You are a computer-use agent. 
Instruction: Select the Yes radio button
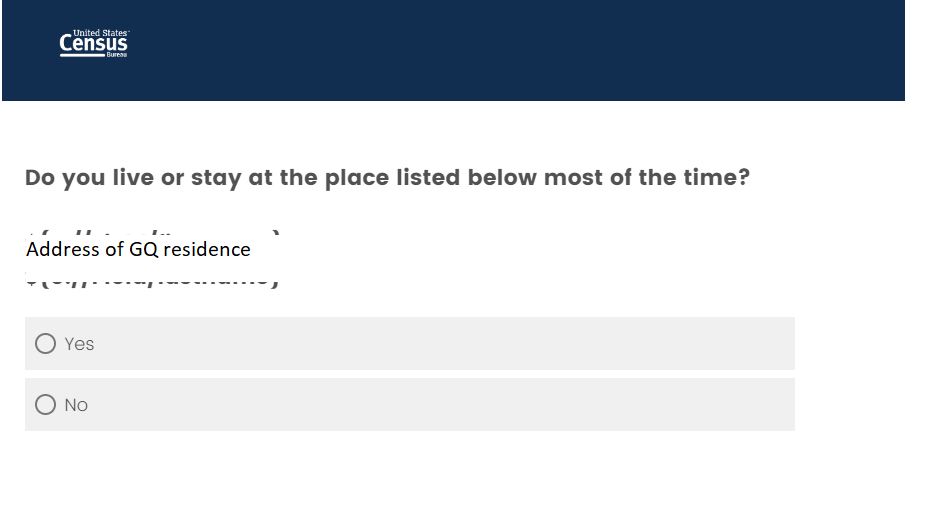click(45, 344)
